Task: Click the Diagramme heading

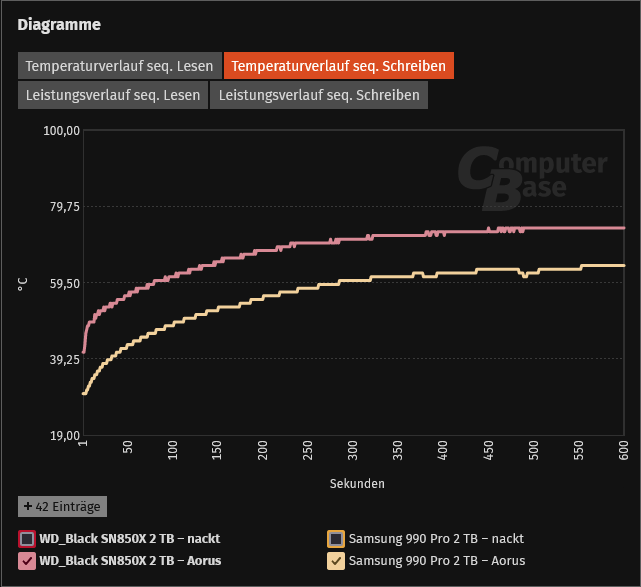Action: click(x=59, y=25)
